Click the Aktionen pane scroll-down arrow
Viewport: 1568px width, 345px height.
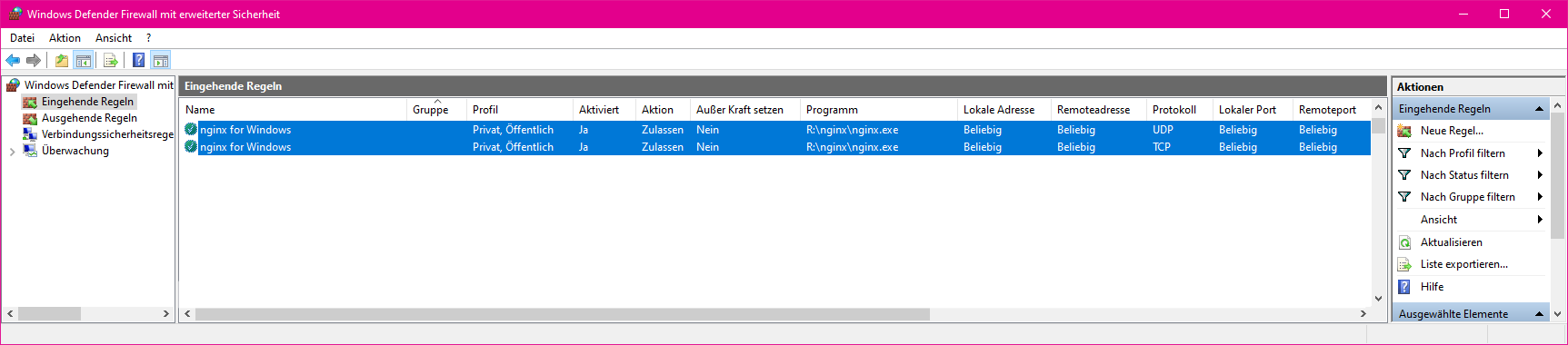click(1557, 313)
